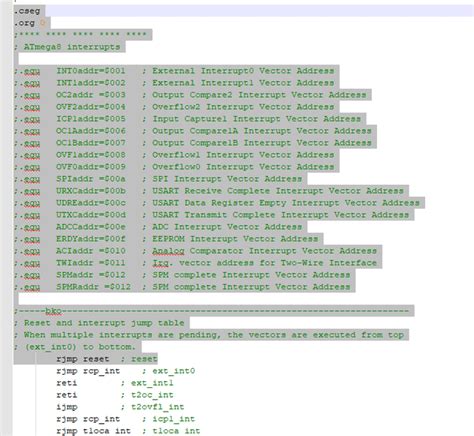
Task: Click the 'EEPROM Interrupt Vector Address' comment
Action: 235,239
